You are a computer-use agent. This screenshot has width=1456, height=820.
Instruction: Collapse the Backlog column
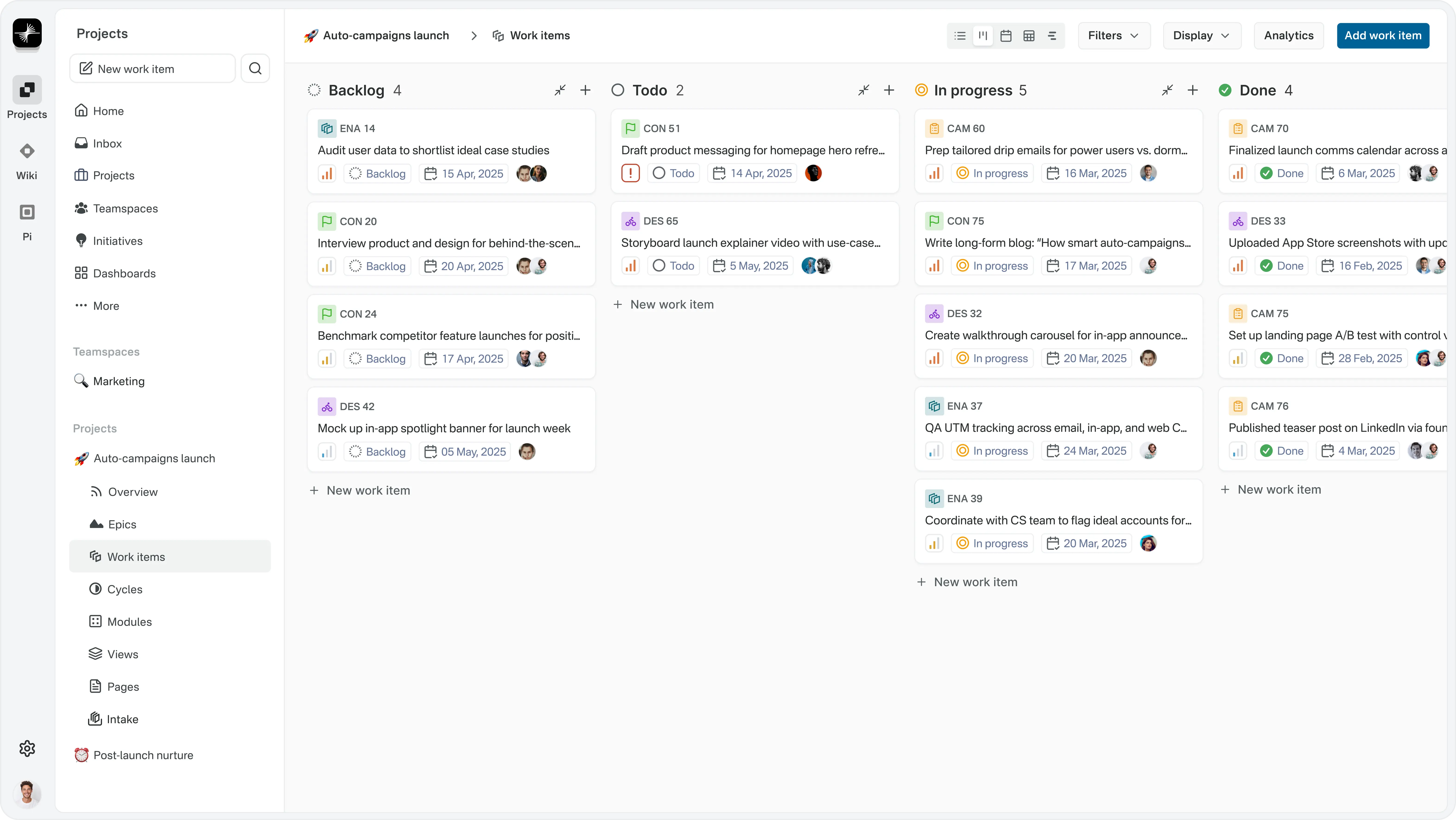[x=560, y=90]
